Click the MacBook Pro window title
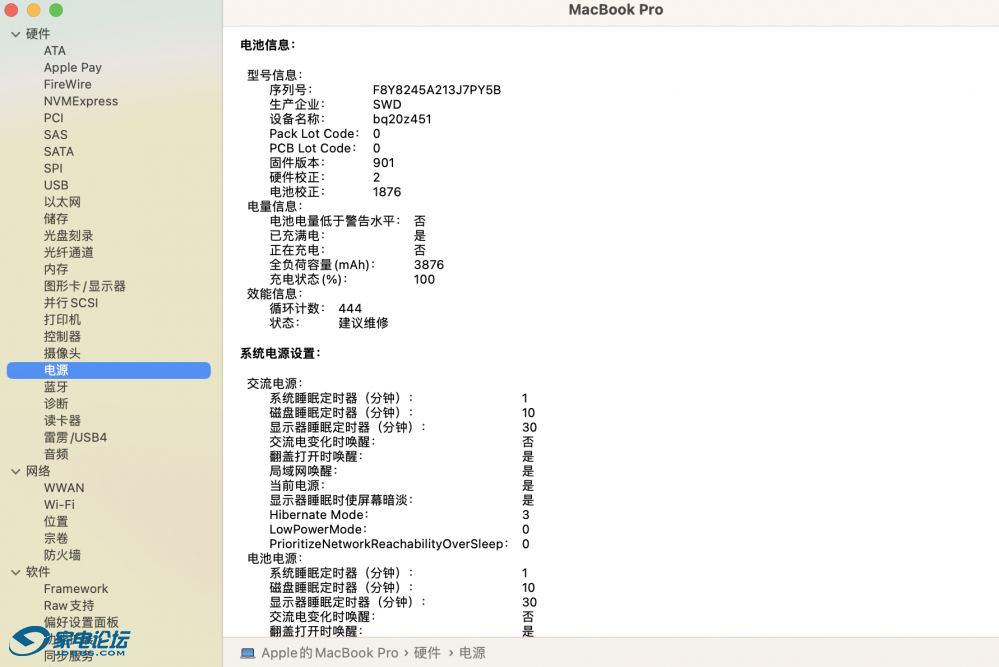This screenshot has height=667, width=999. [615, 10]
